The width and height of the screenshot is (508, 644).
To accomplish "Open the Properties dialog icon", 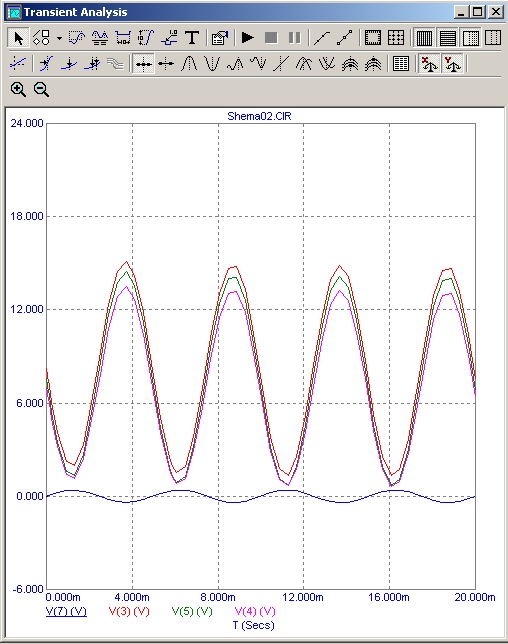I will [220, 38].
